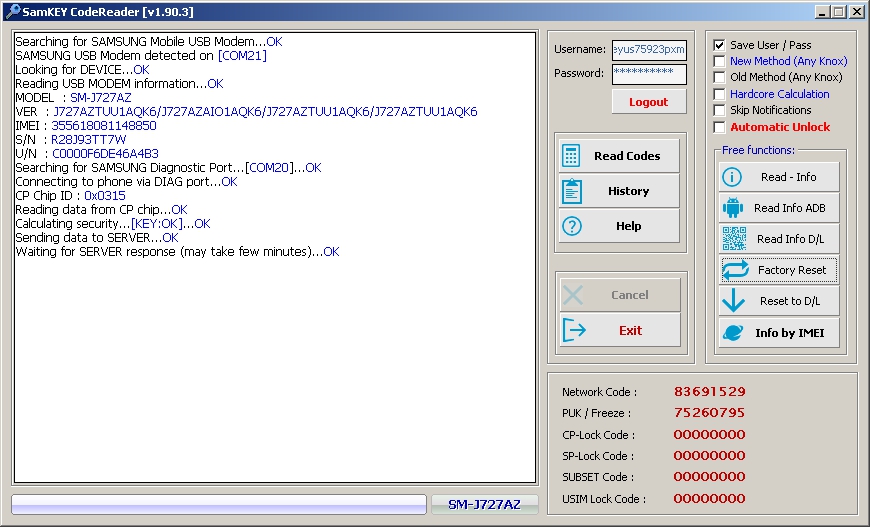This screenshot has height=527, width=870.
Task: Open the History button label
Action: coord(628,191)
